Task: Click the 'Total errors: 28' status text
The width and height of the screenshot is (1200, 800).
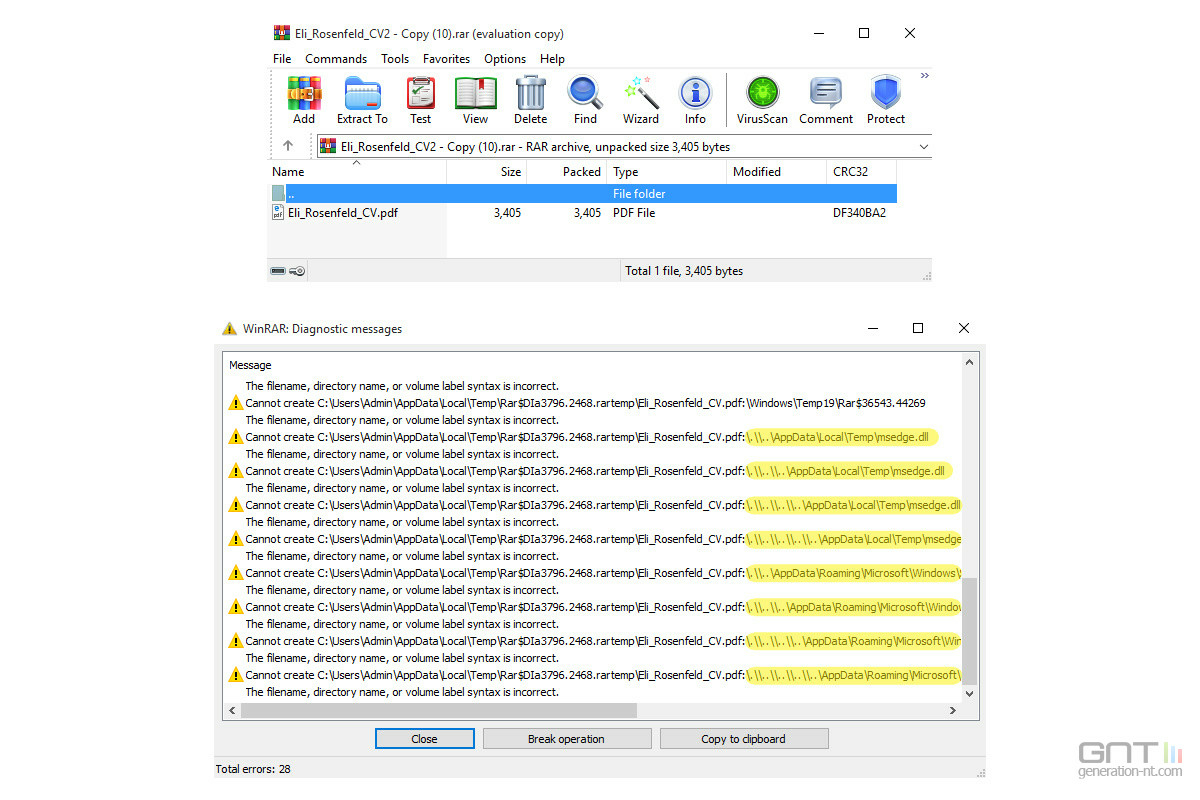Action: coord(253,769)
